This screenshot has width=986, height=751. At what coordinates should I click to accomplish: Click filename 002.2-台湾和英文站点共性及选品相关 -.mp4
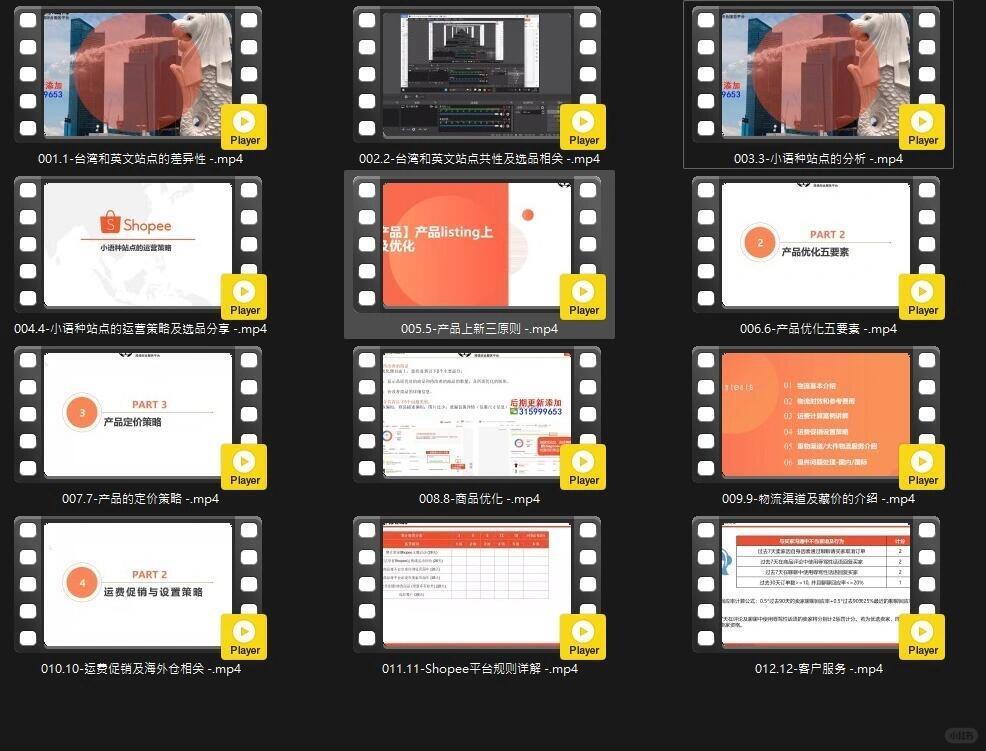coord(479,159)
